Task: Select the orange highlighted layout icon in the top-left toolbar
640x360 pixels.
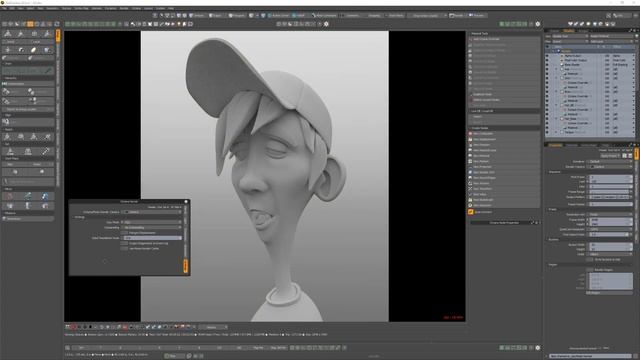Action: (x=30, y=24)
